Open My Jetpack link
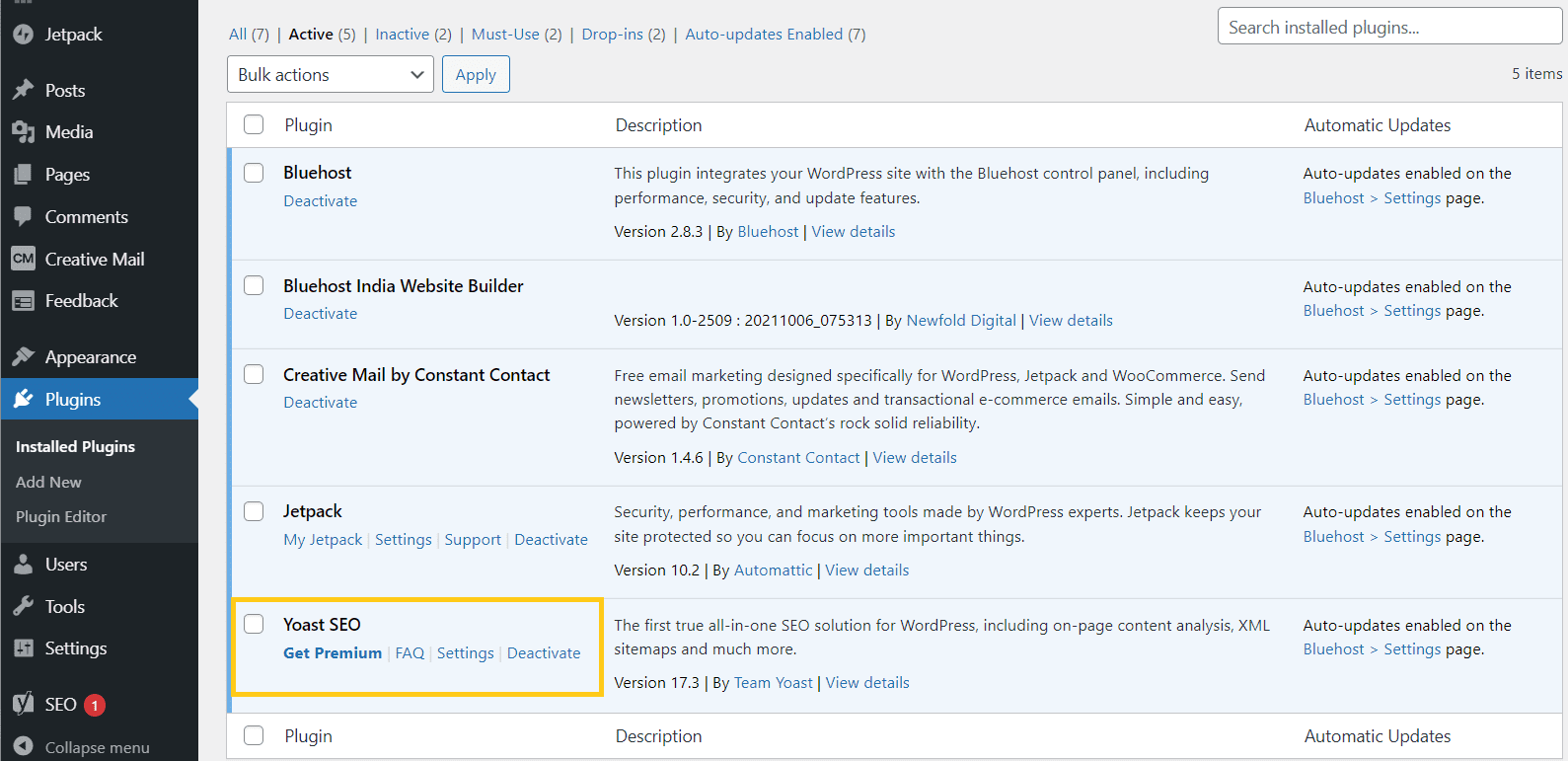 click(323, 539)
